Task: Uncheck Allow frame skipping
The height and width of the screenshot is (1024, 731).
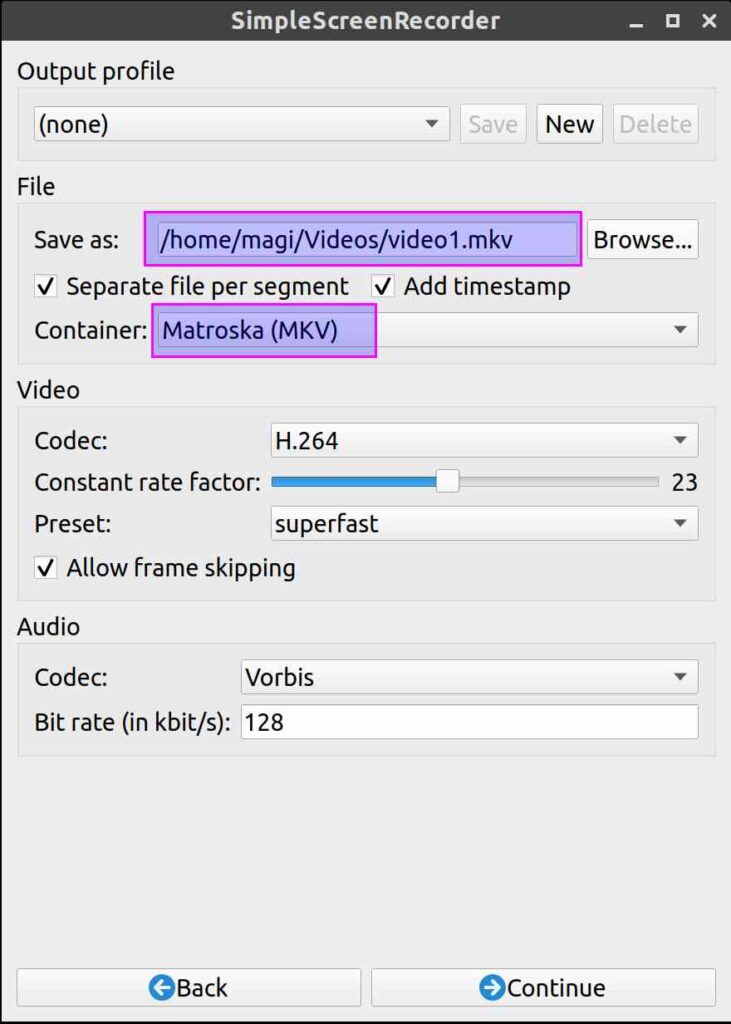Action: (45, 569)
